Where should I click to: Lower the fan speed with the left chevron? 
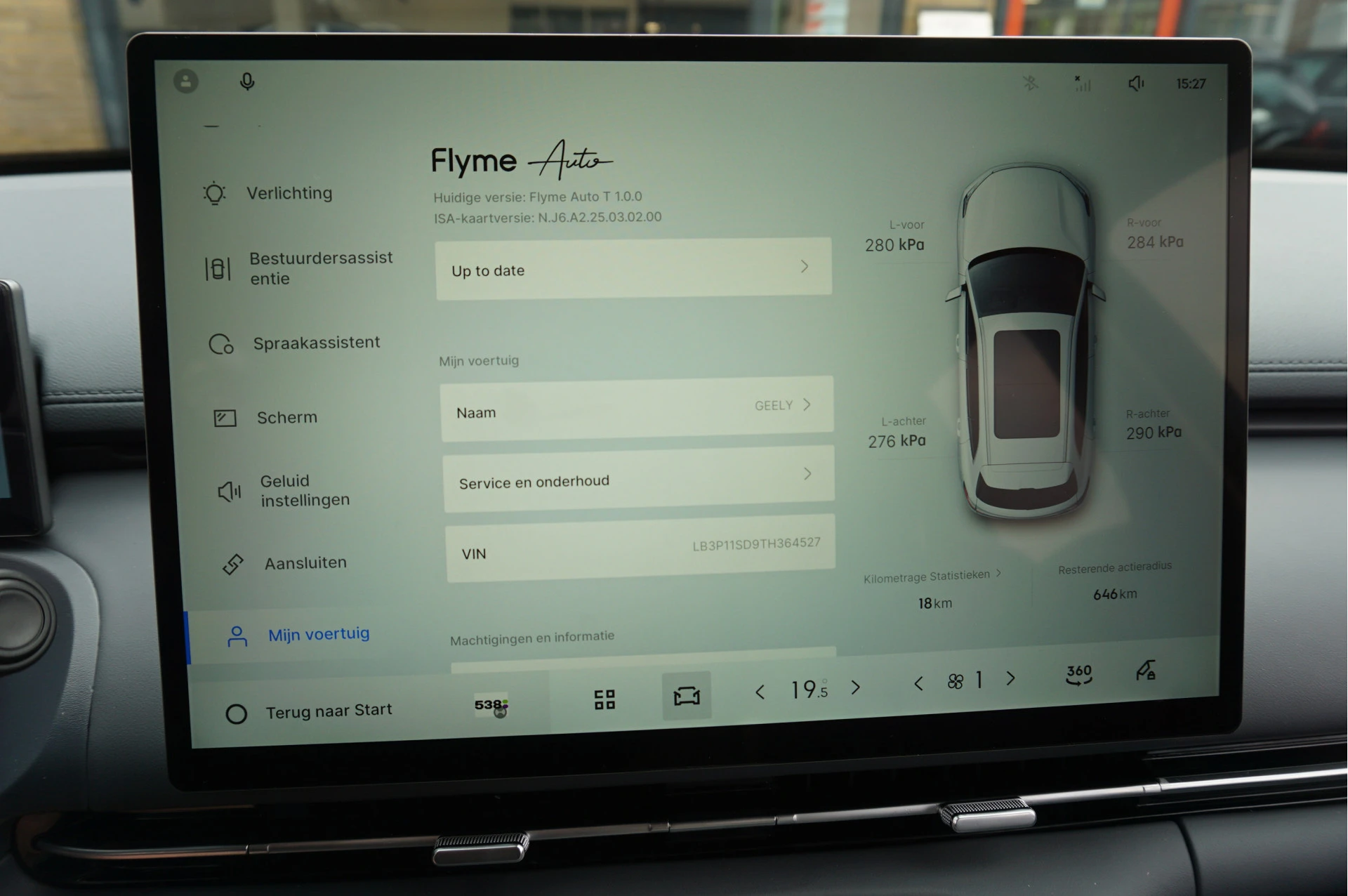(x=918, y=683)
